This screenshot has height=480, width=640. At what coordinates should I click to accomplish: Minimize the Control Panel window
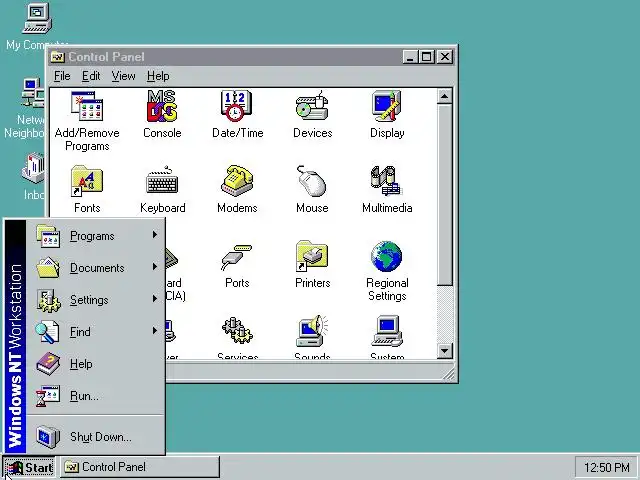click(x=410, y=57)
